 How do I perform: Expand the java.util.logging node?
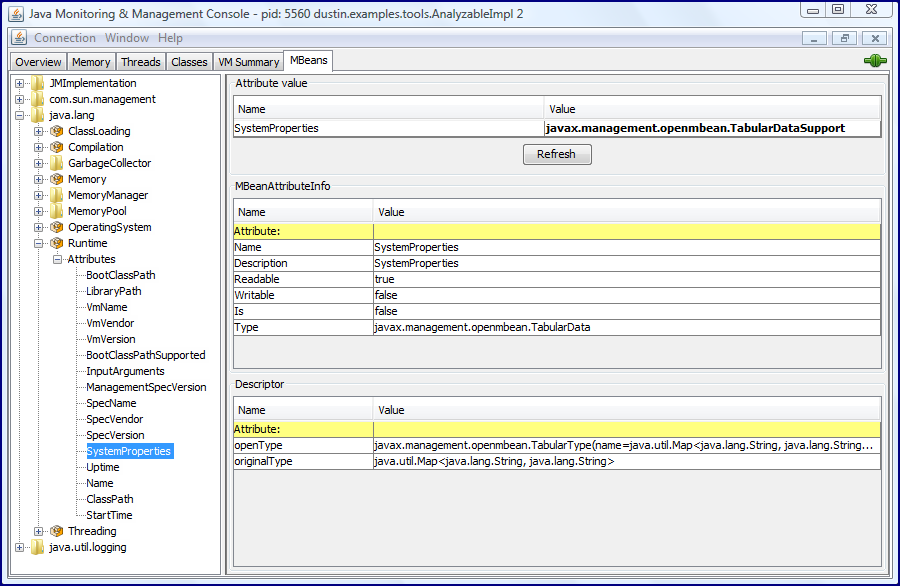[20, 548]
